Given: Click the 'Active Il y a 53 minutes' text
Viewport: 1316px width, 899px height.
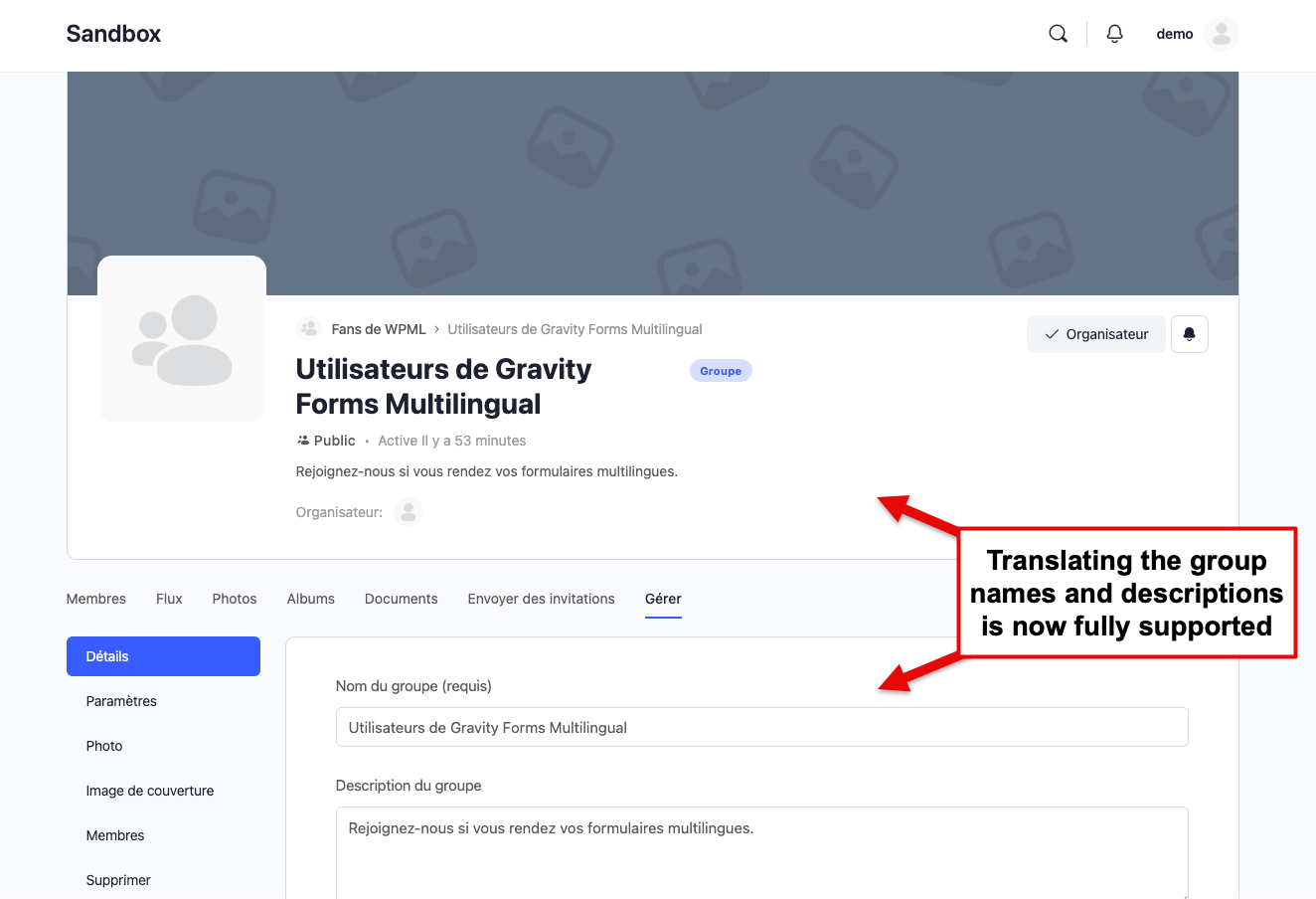Looking at the screenshot, I should pos(452,441).
